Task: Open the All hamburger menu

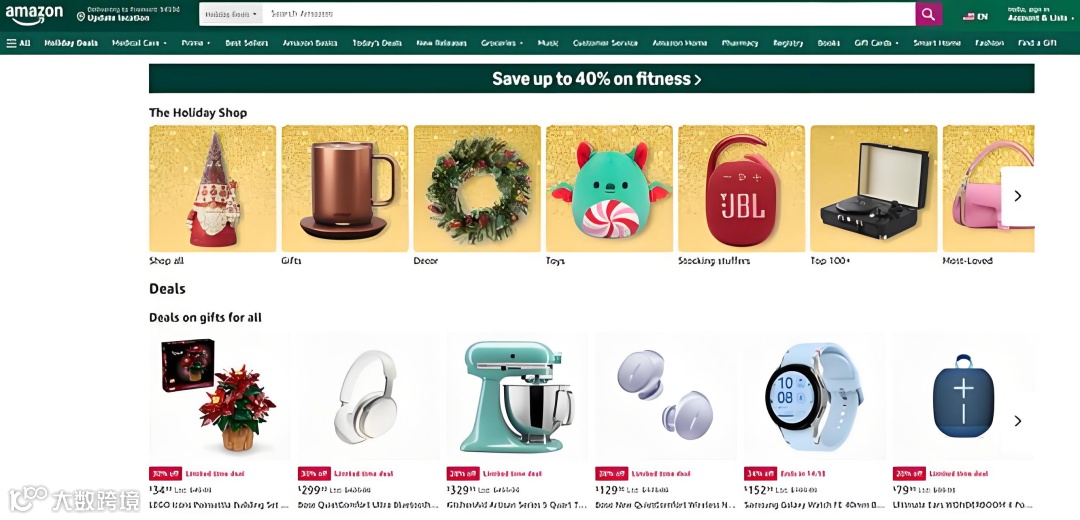Action: tap(19, 43)
